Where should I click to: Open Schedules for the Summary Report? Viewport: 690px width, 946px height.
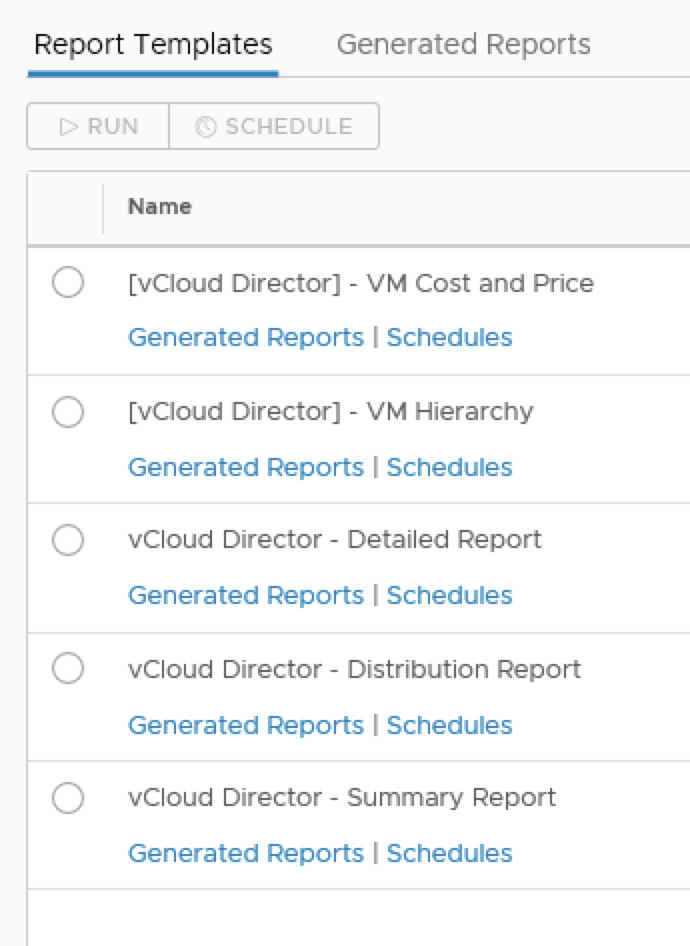449,853
